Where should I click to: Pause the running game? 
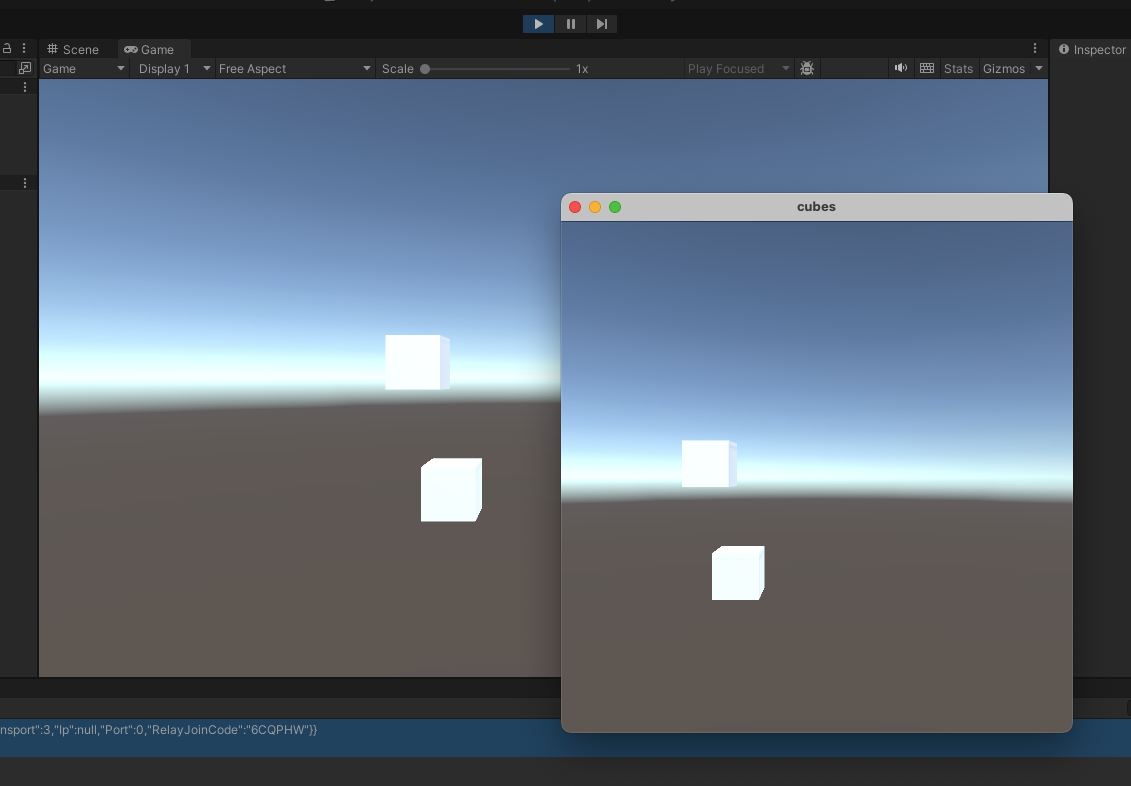pos(570,24)
